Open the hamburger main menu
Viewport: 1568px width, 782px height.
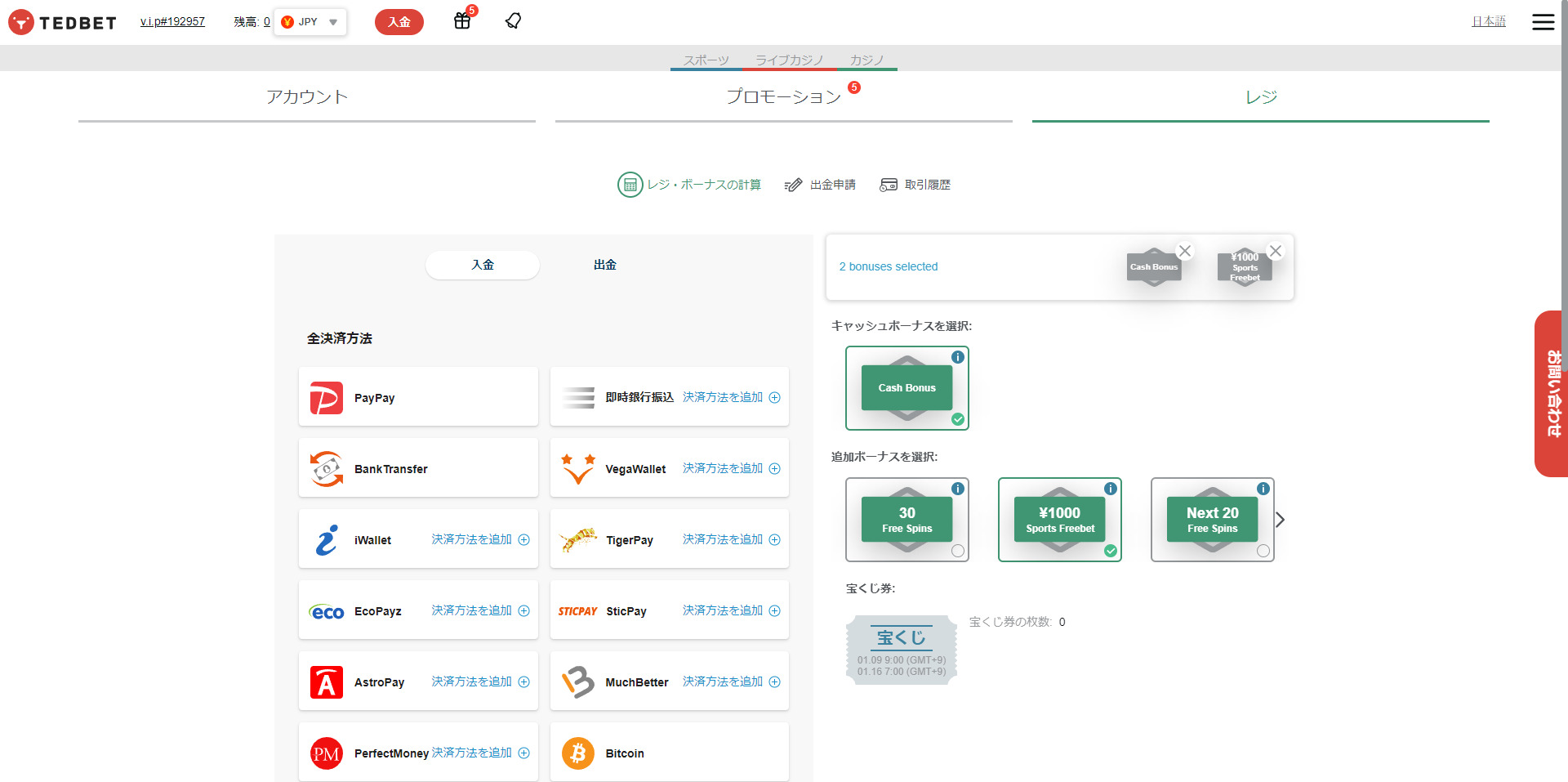coord(1543,22)
